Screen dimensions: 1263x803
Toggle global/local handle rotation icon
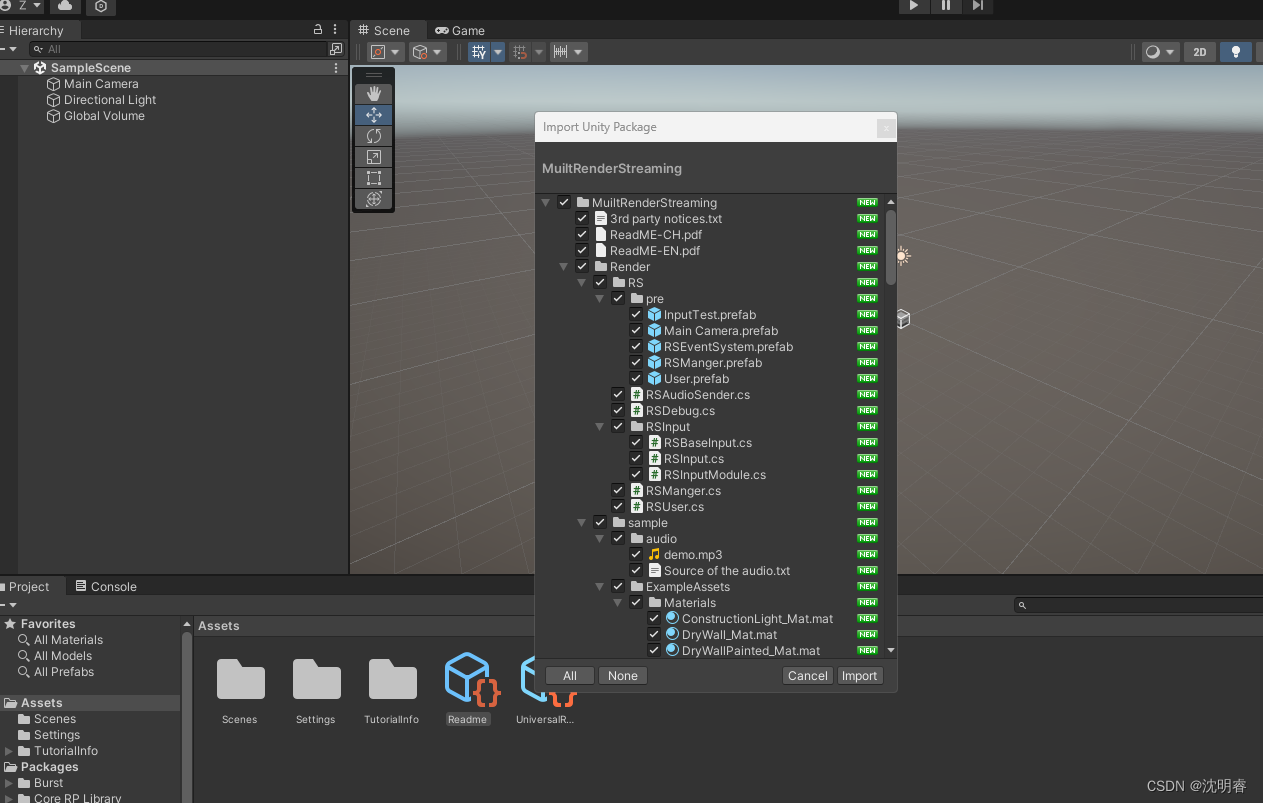click(x=420, y=52)
